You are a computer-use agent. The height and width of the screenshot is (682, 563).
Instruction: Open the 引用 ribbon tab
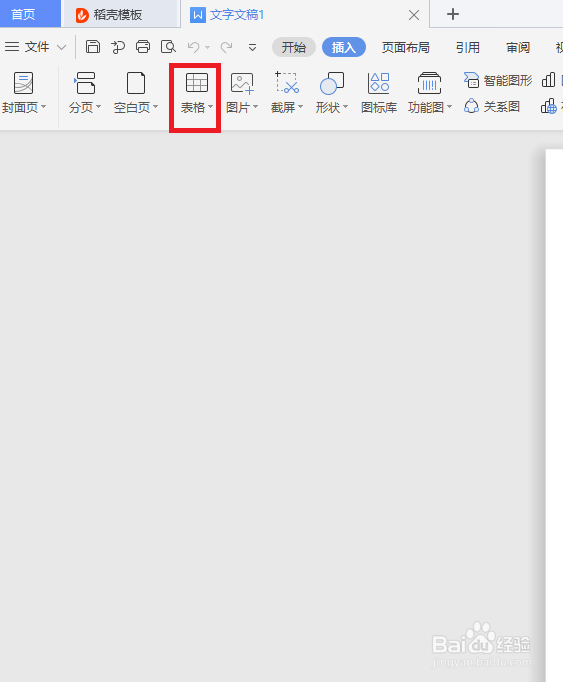(x=468, y=47)
